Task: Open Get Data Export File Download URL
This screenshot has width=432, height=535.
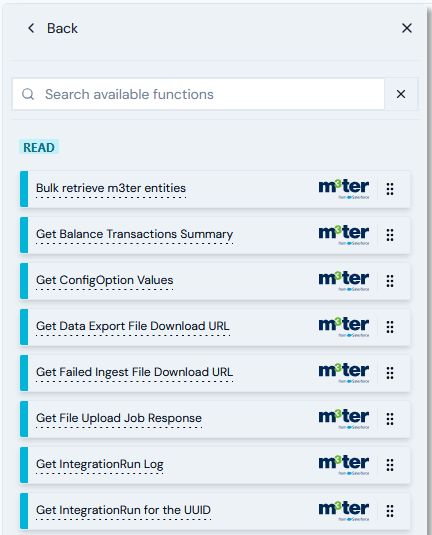Action: point(133,326)
